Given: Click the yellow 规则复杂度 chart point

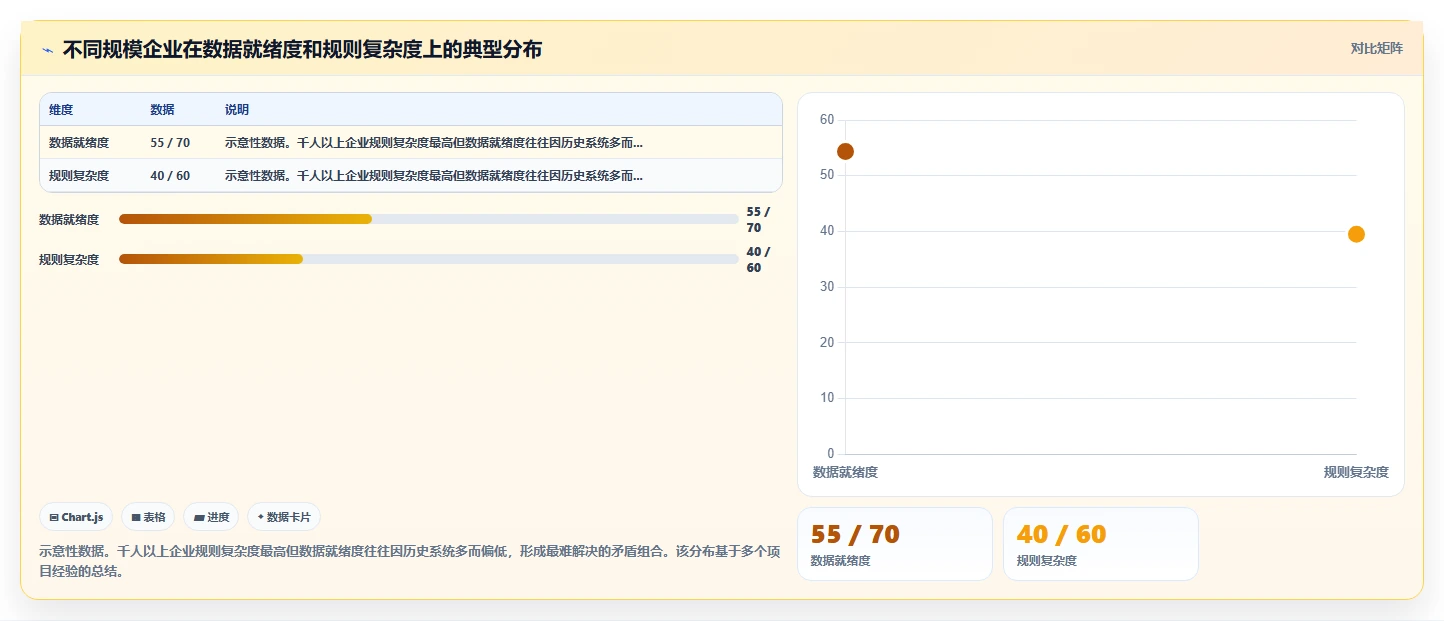Looking at the screenshot, I should coord(1356,234).
